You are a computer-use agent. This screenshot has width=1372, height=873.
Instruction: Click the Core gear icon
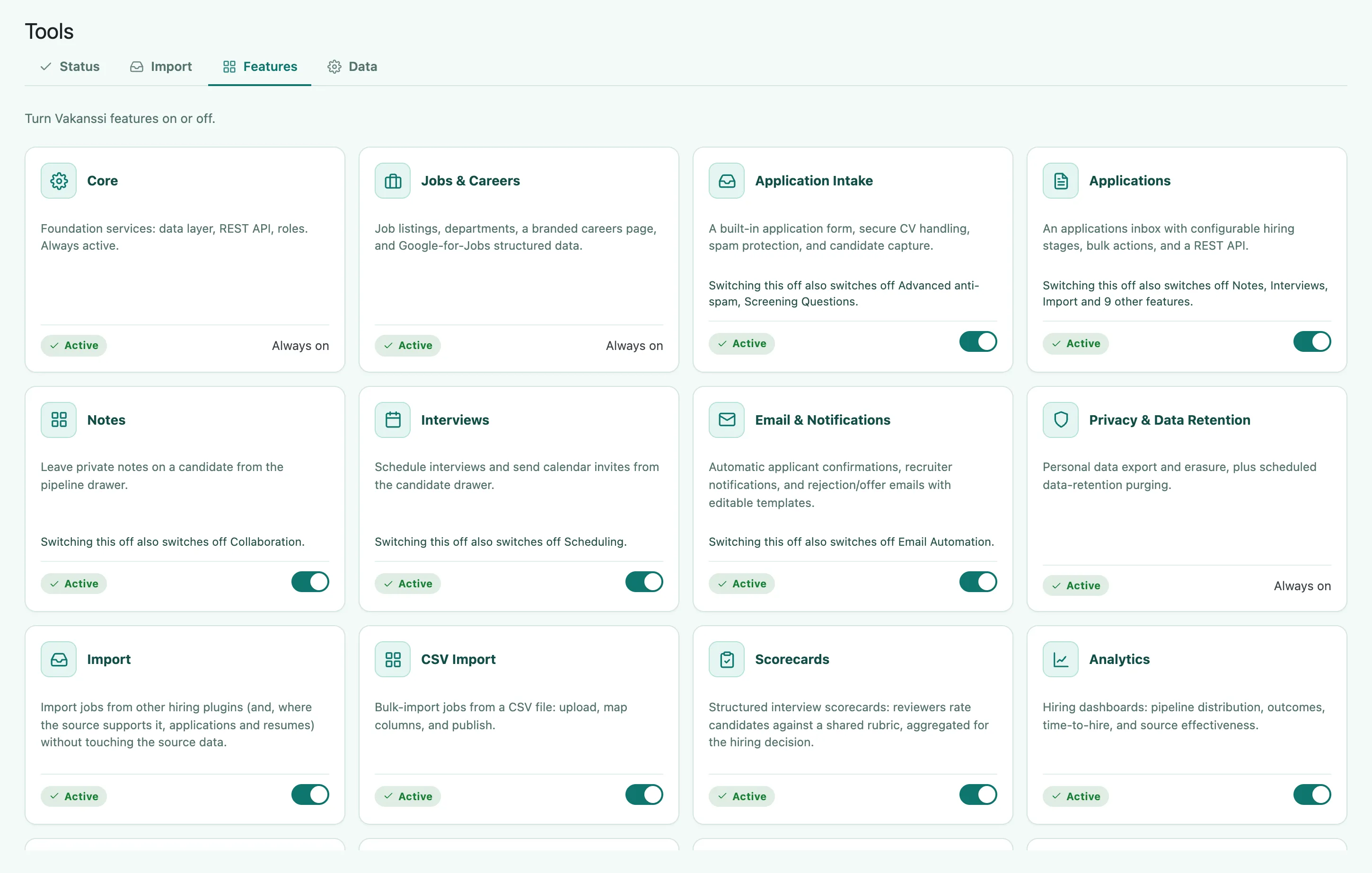[x=59, y=181]
